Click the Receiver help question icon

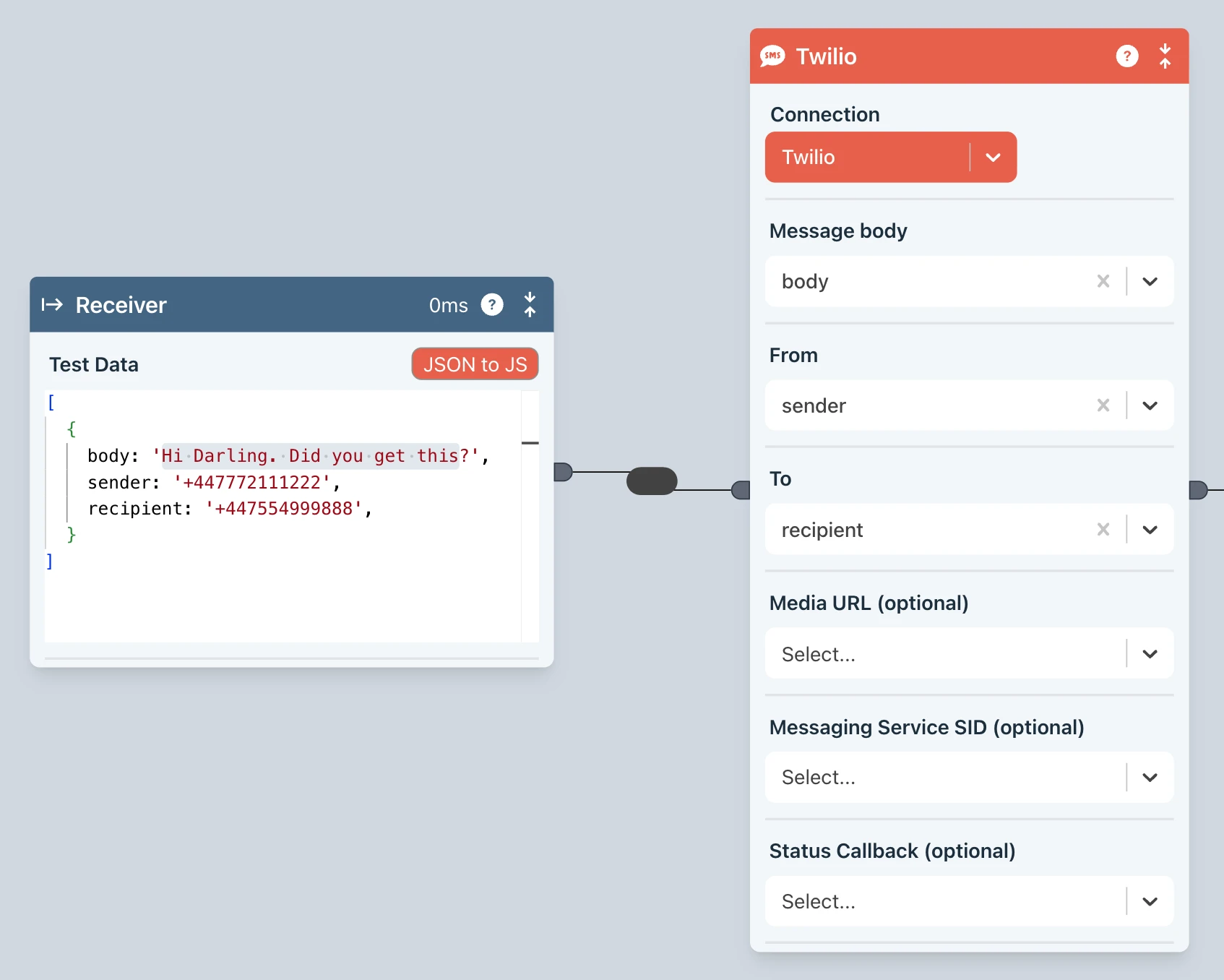[492, 305]
